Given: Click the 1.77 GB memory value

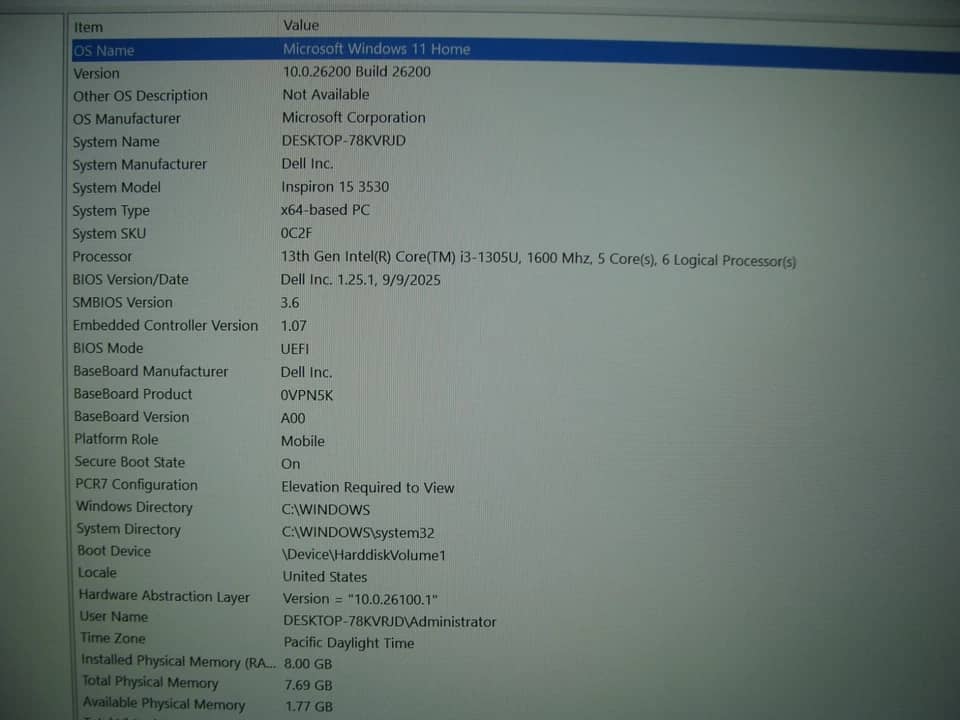Looking at the screenshot, I should (309, 707).
